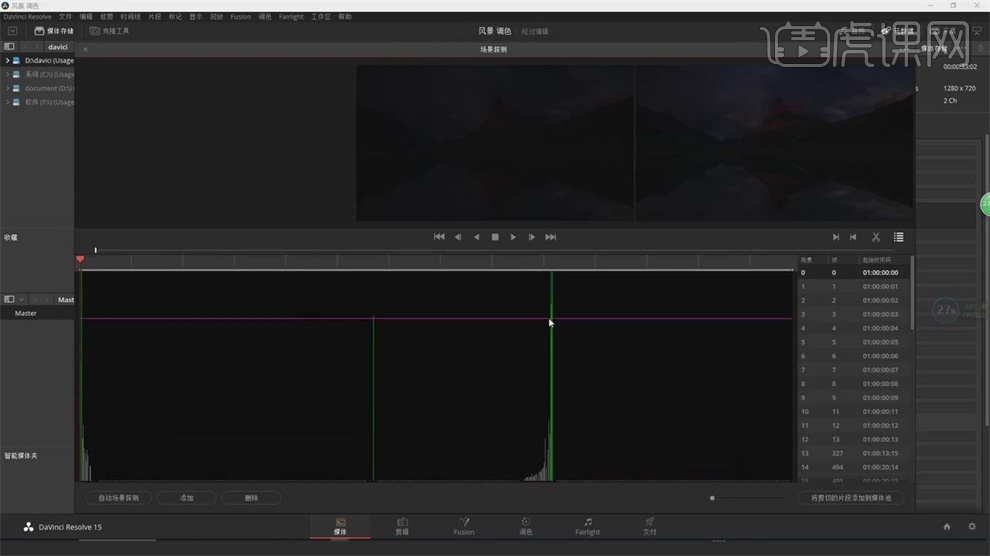Go to previous scene cut
The image size is (990, 556).
pos(854,237)
